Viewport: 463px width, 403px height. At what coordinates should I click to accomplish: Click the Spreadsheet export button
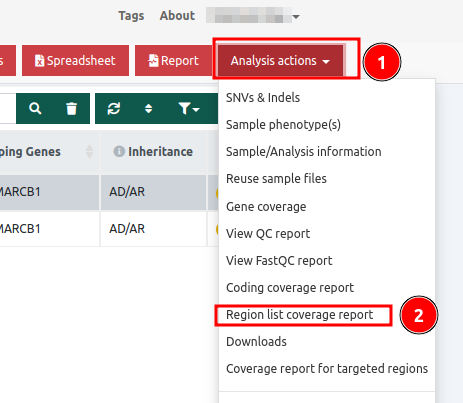(x=75, y=61)
